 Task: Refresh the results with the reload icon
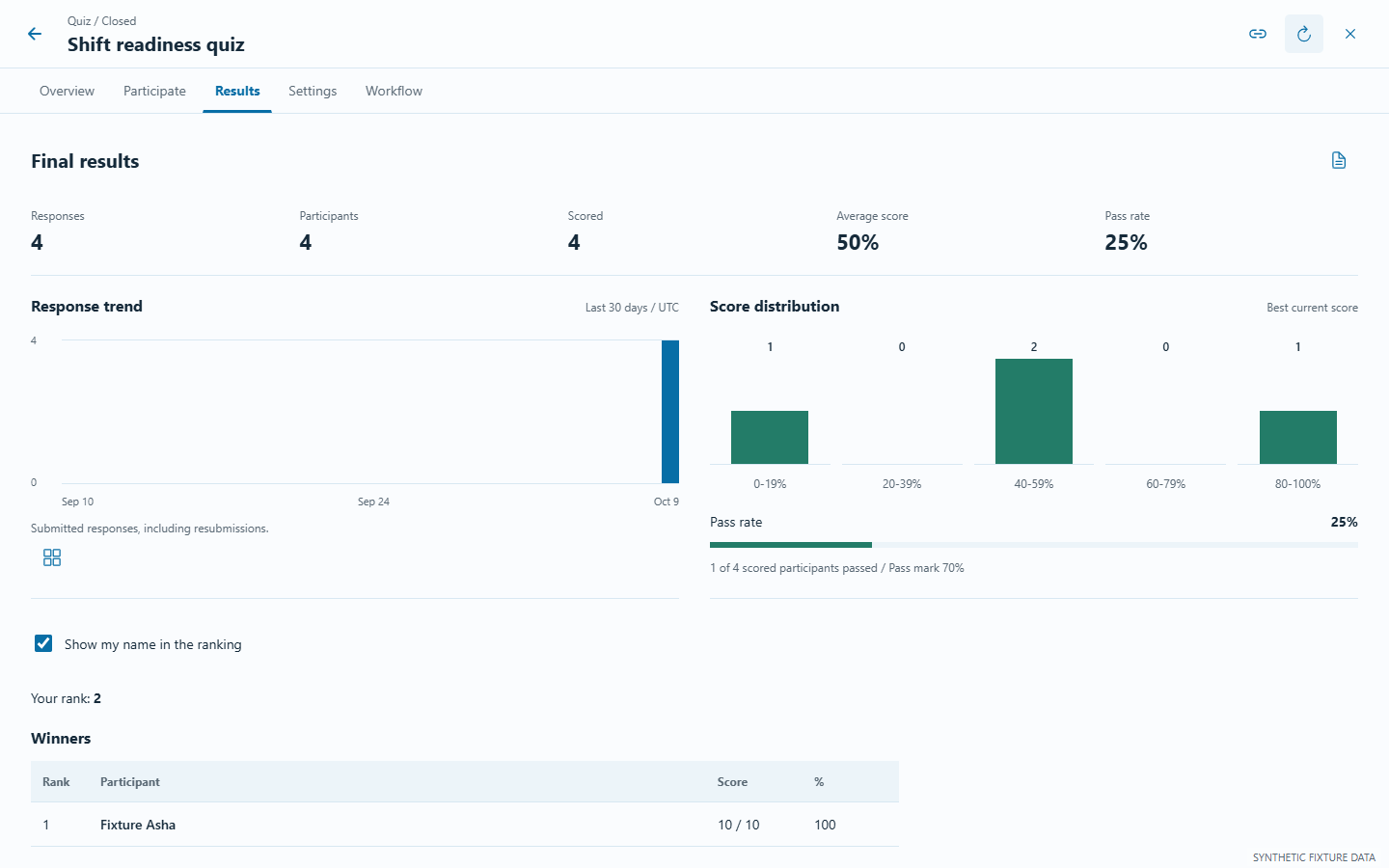coord(1304,34)
